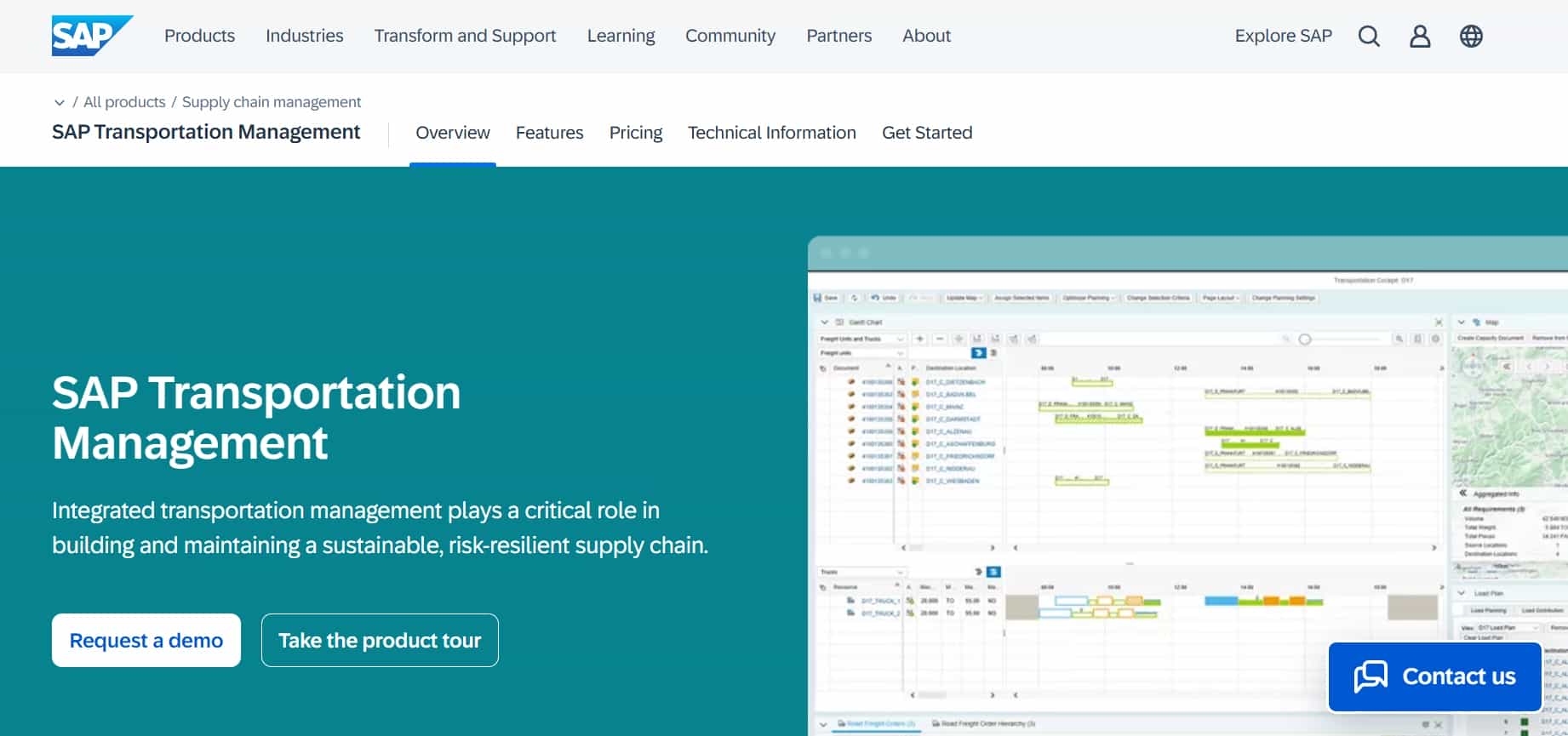Switch to the Features tab
This screenshot has width=1568, height=736.
550,133
